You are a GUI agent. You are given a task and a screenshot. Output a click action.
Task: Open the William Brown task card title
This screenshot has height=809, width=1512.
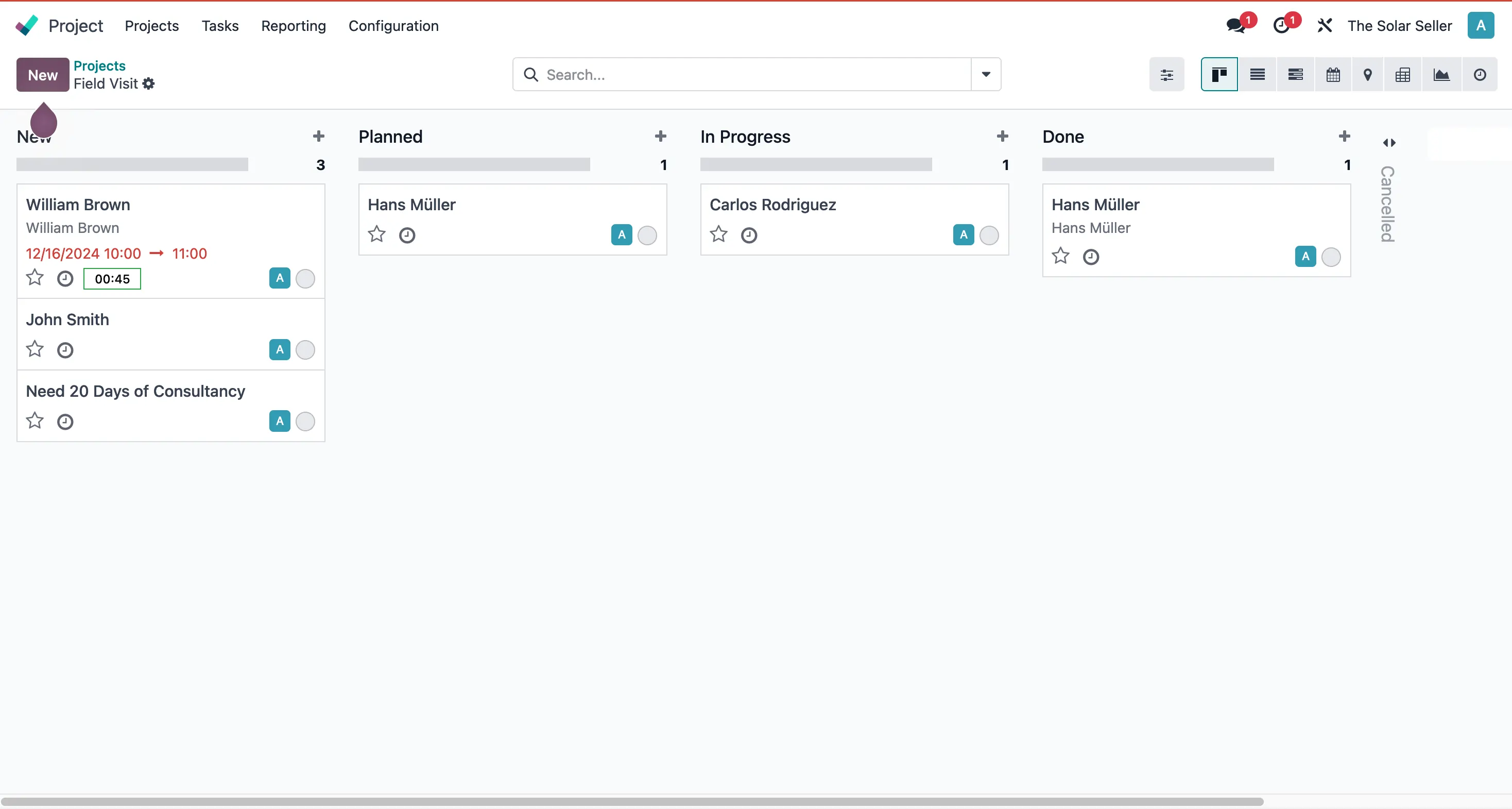click(78, 205)
